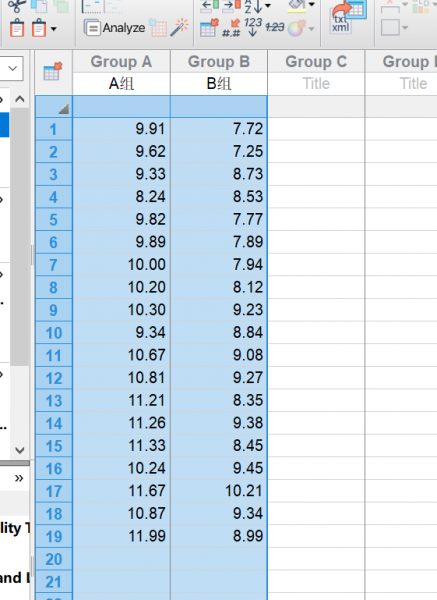The image size is (437, 600).
Task: Click cell with value 8.24
Action: tap(121, 197)
